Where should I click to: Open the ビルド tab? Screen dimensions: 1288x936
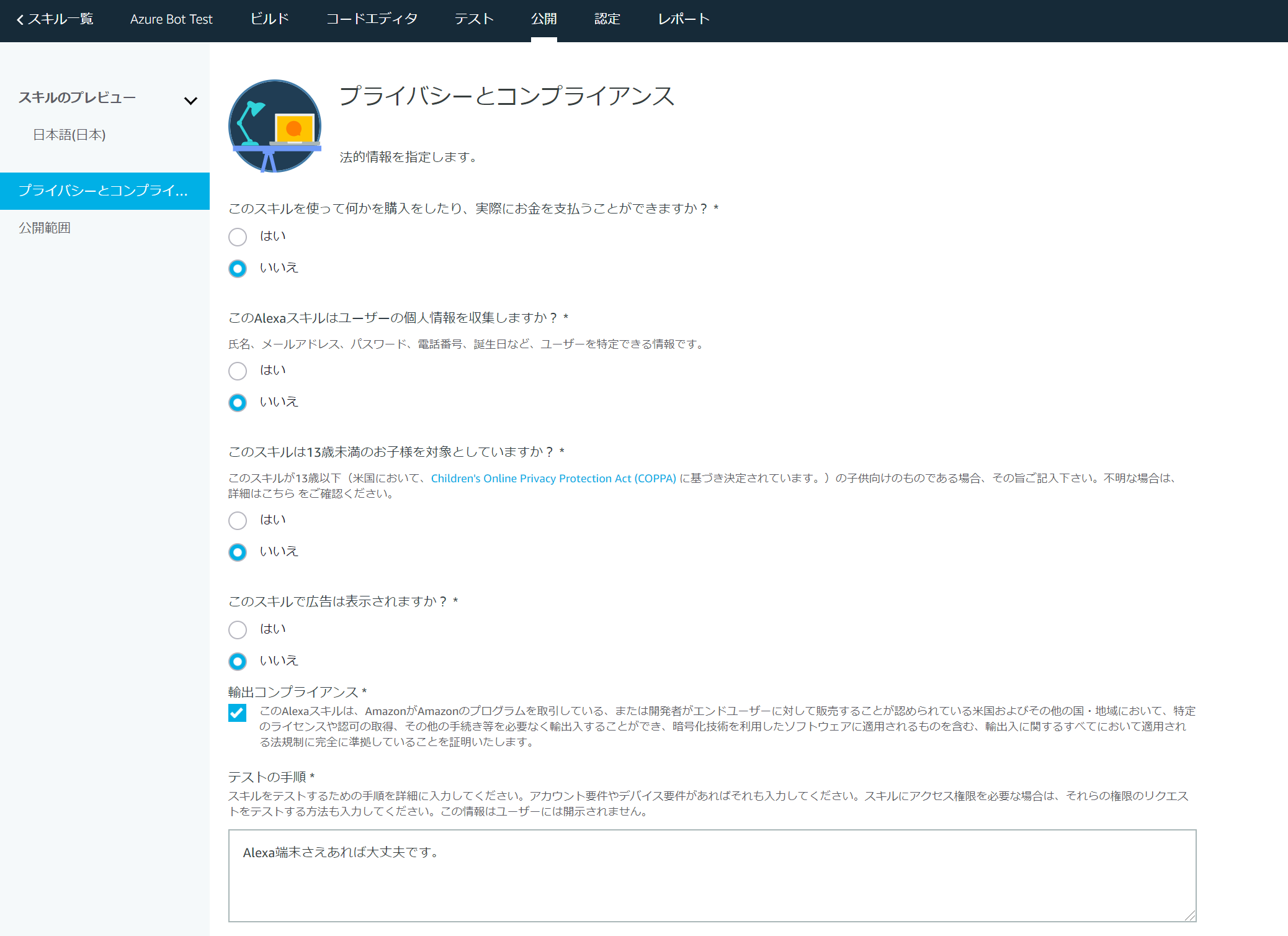(270, 19)
